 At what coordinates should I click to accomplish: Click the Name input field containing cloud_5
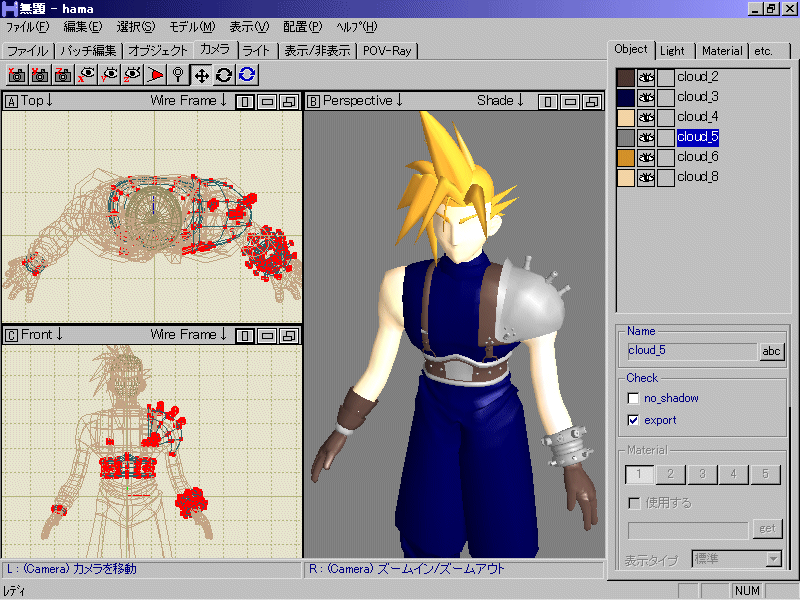(x=692, y=351)
